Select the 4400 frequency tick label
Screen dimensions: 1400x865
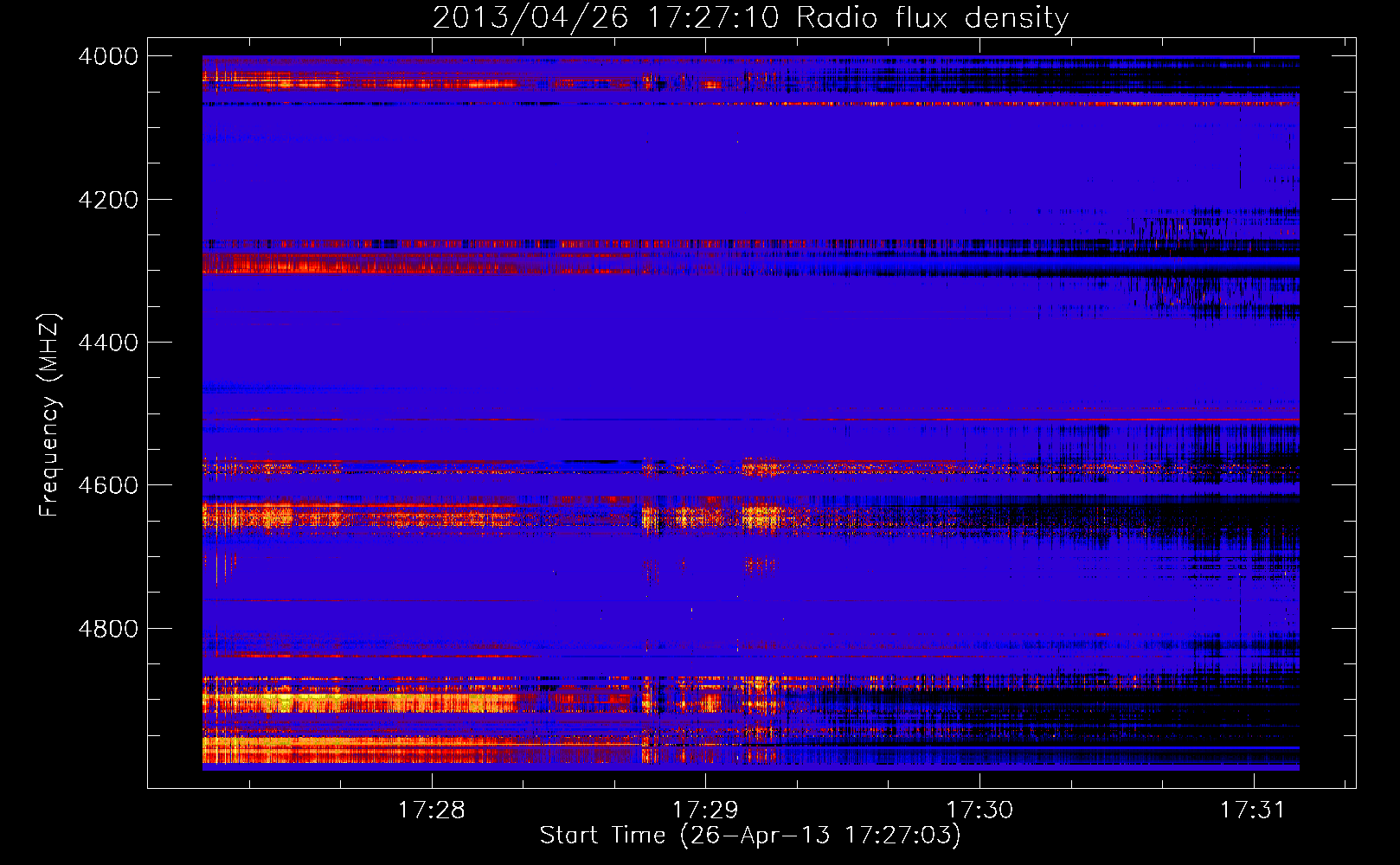tap(108, 343)
